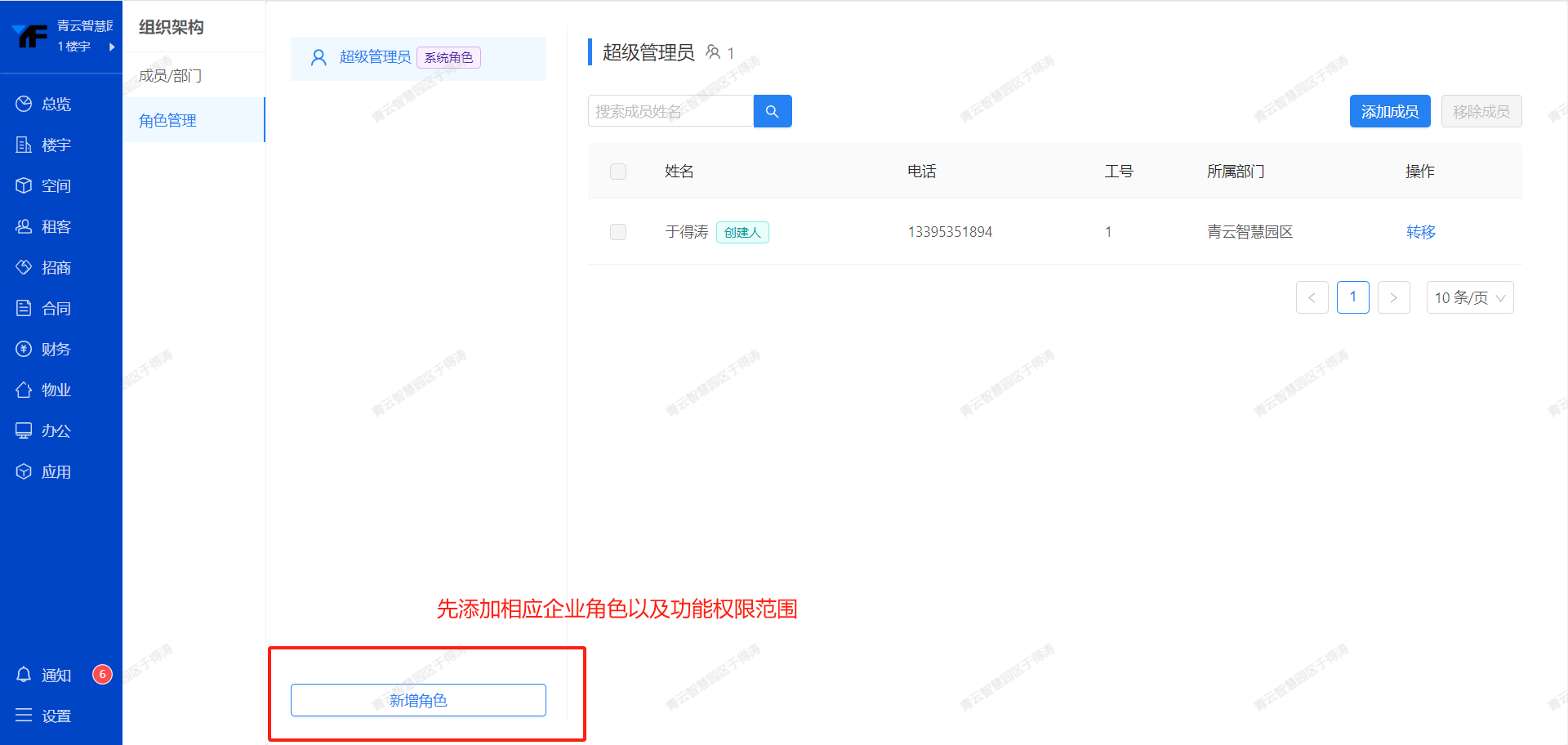Click the search magnifier icon button
This screenshot has height=745, width=1568.
pos(772,111)
